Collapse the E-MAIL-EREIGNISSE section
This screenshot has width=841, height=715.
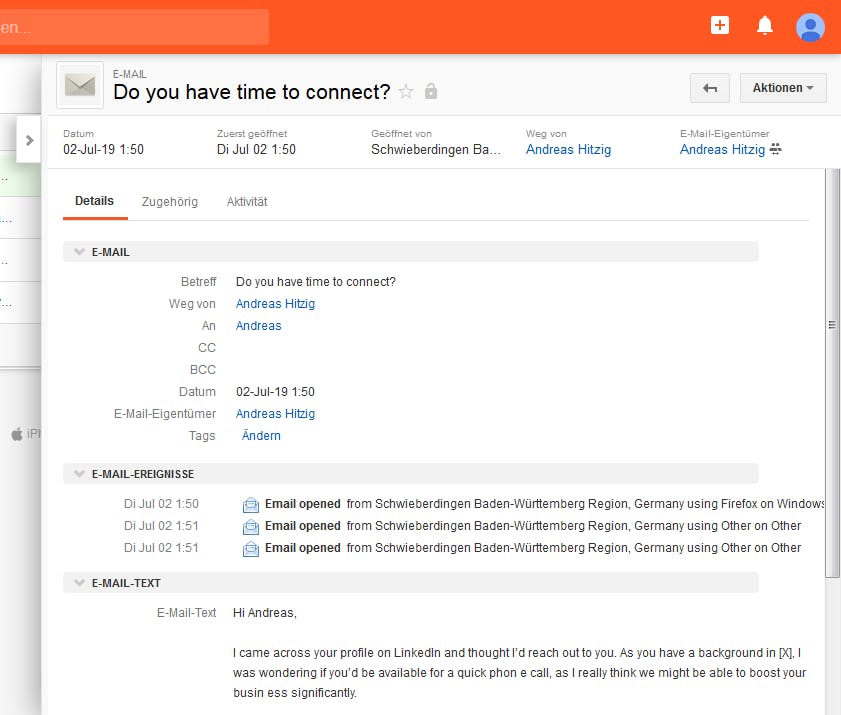(x=79, y=473)
